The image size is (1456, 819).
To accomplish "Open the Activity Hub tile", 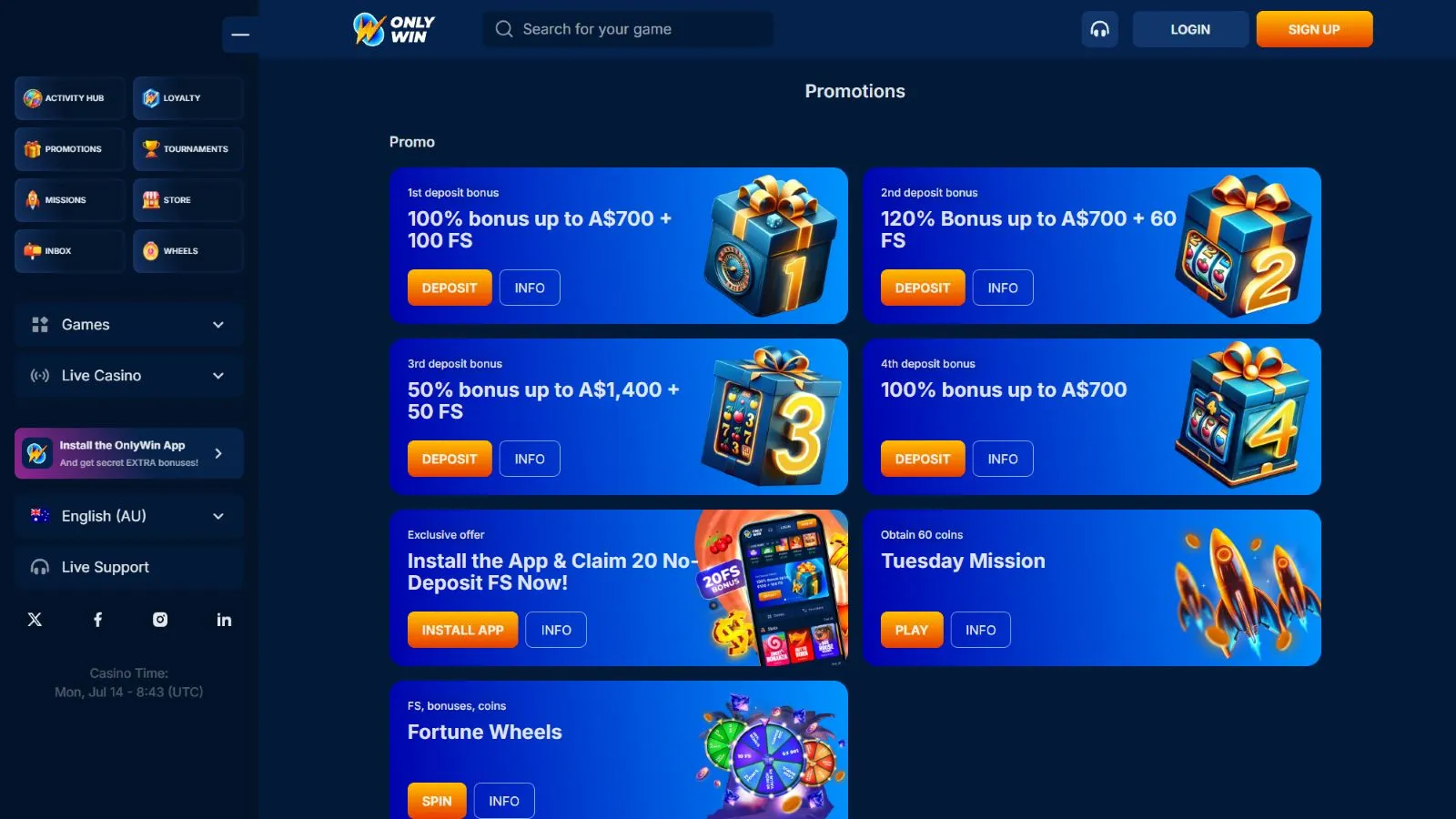I will (70, 98).
